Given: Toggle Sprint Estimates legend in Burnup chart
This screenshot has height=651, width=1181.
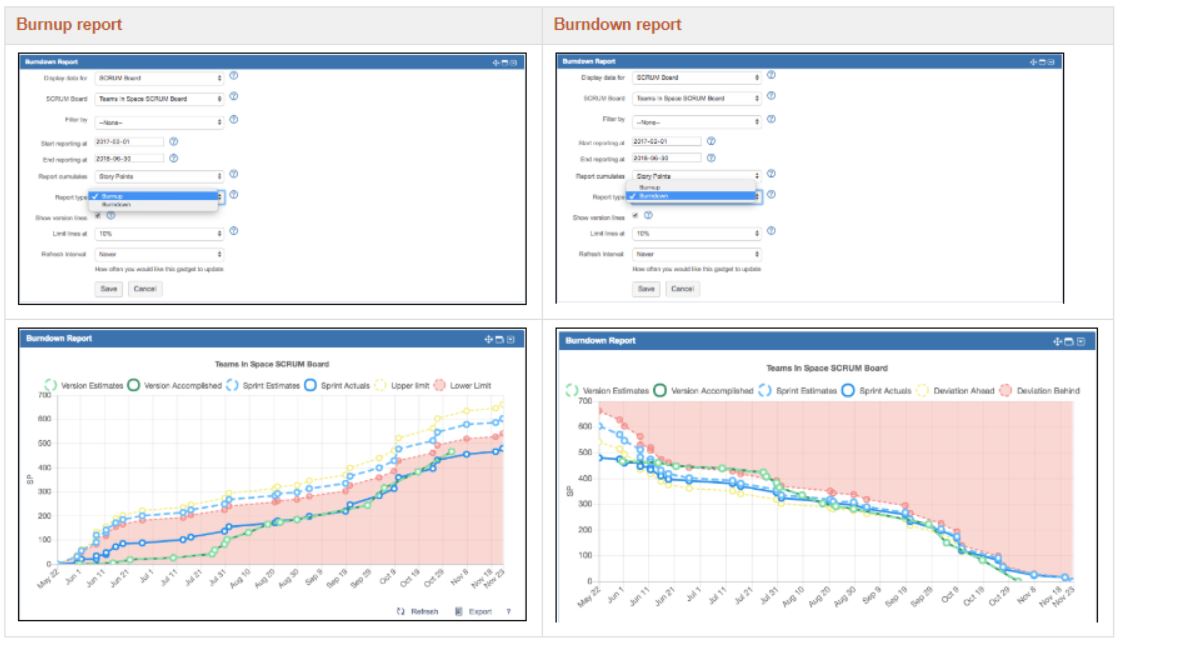Looking at the screenshot, I should tap(263, 386).
